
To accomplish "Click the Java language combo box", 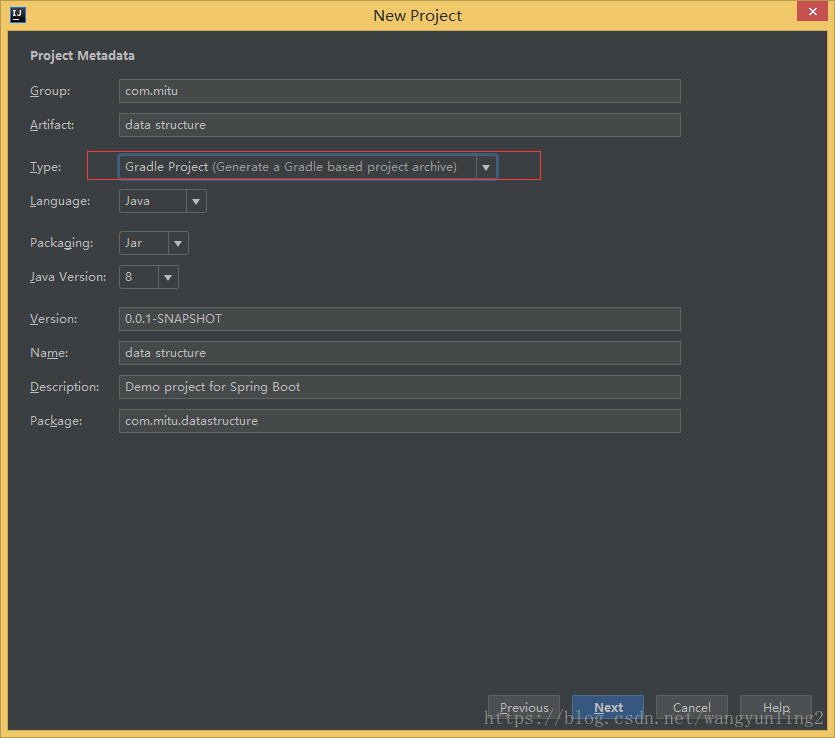I will (x=162, y=201).
